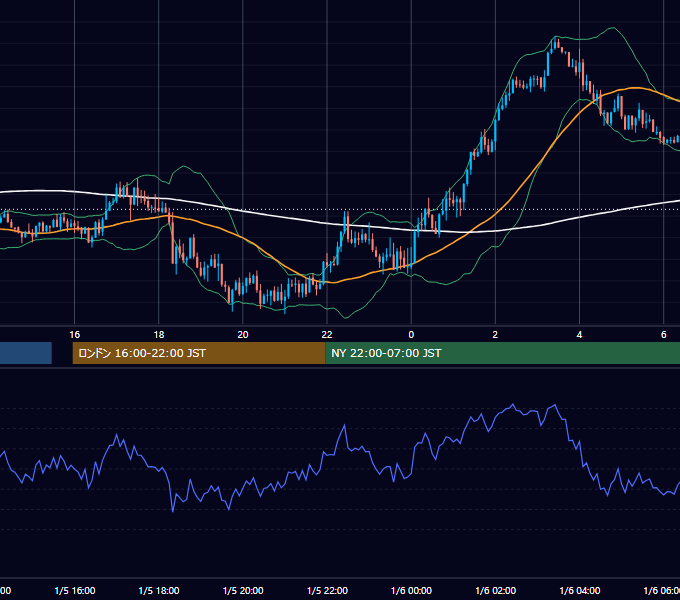
Task: Click the blue session bar before London
Action: 26,353
